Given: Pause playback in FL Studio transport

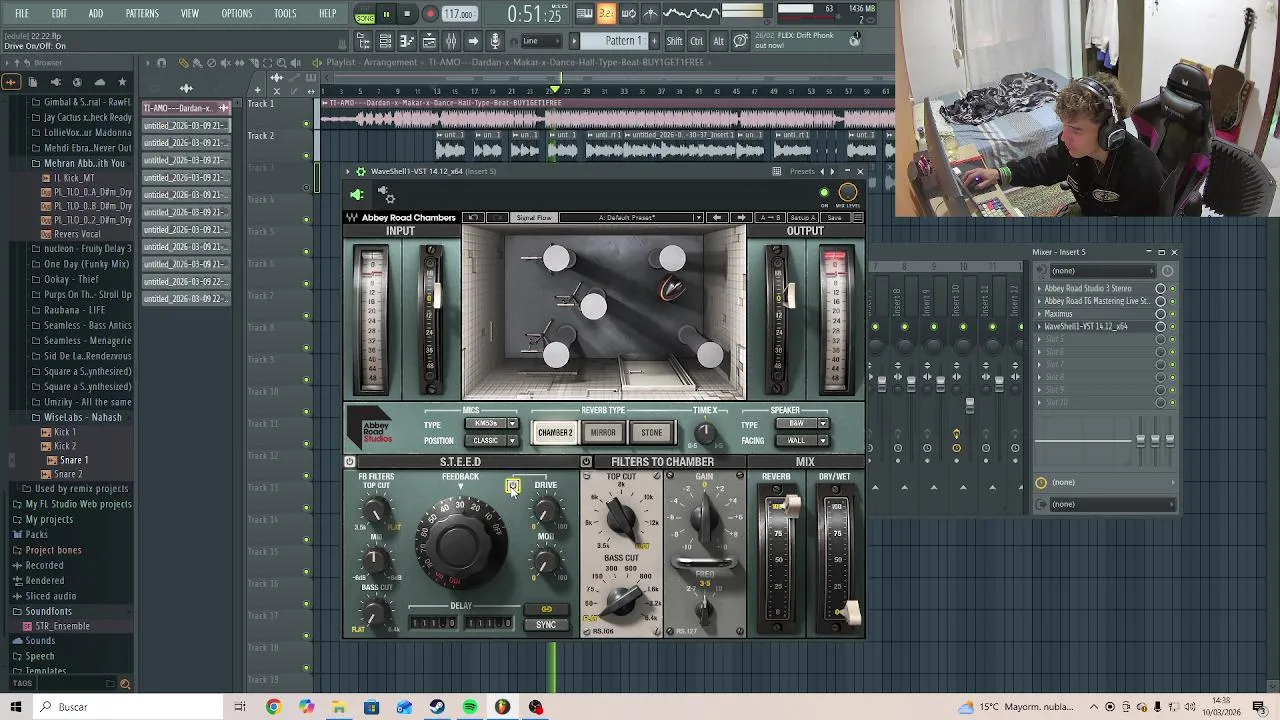Looking at the screenshot, I should pyautogui.click(x=386, y=14).
